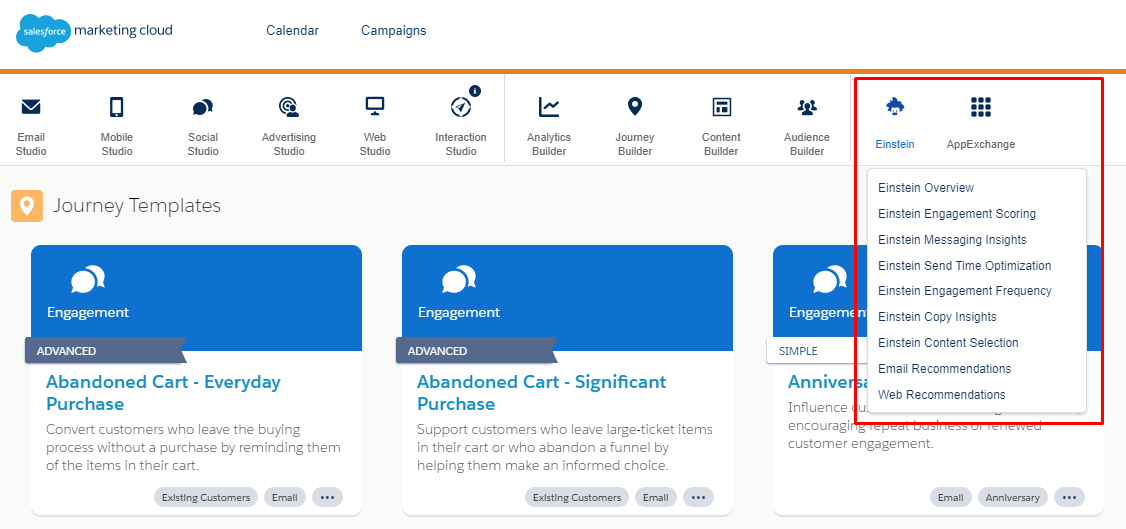Viewport: 1126px width, 529px height.
Task: Click the Einstein icon
Action: coord(895,107)
